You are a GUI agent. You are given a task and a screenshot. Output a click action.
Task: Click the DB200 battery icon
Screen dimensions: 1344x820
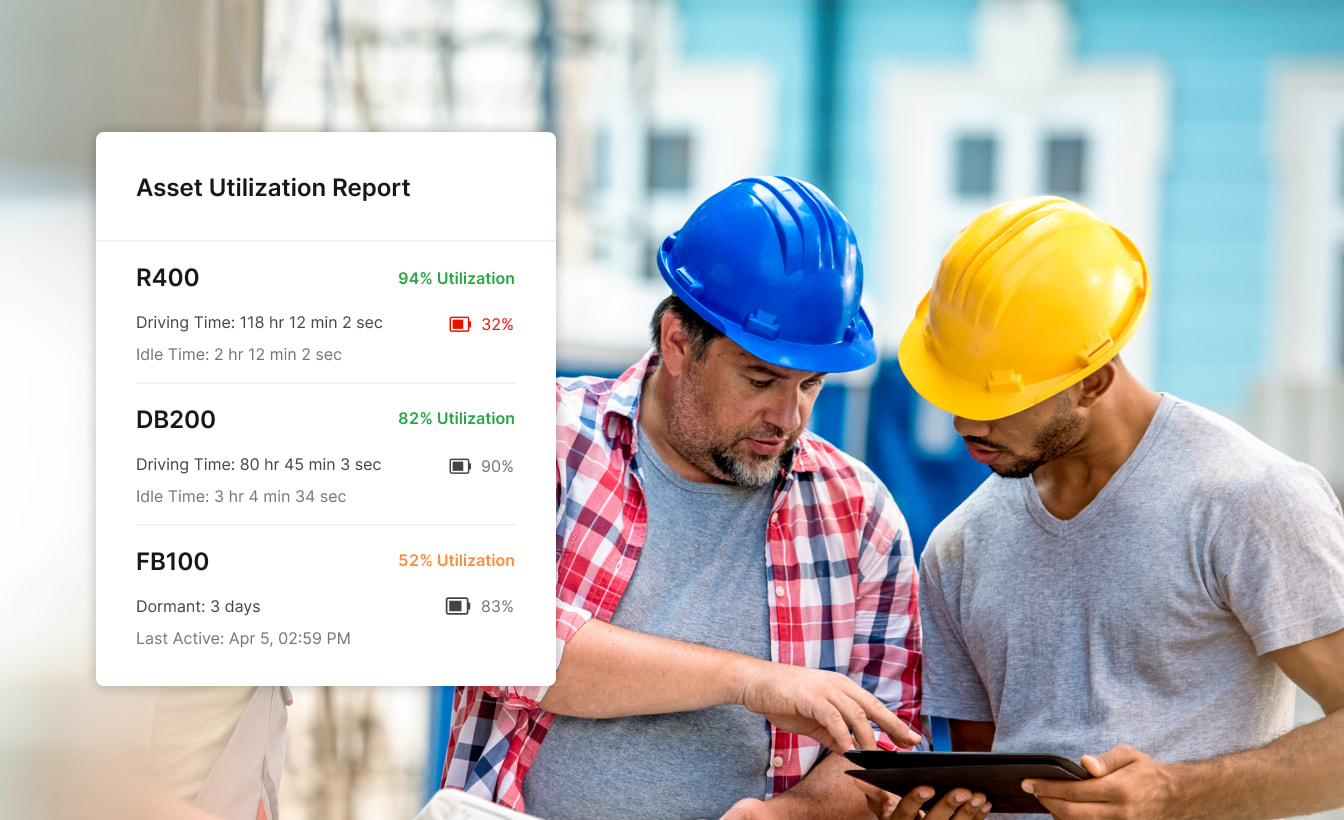(x=460, y=466)
